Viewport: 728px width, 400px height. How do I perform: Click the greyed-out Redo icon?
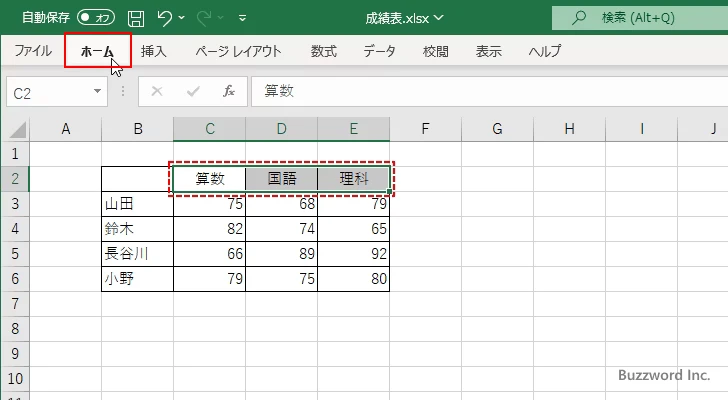(x=204, y=18)
